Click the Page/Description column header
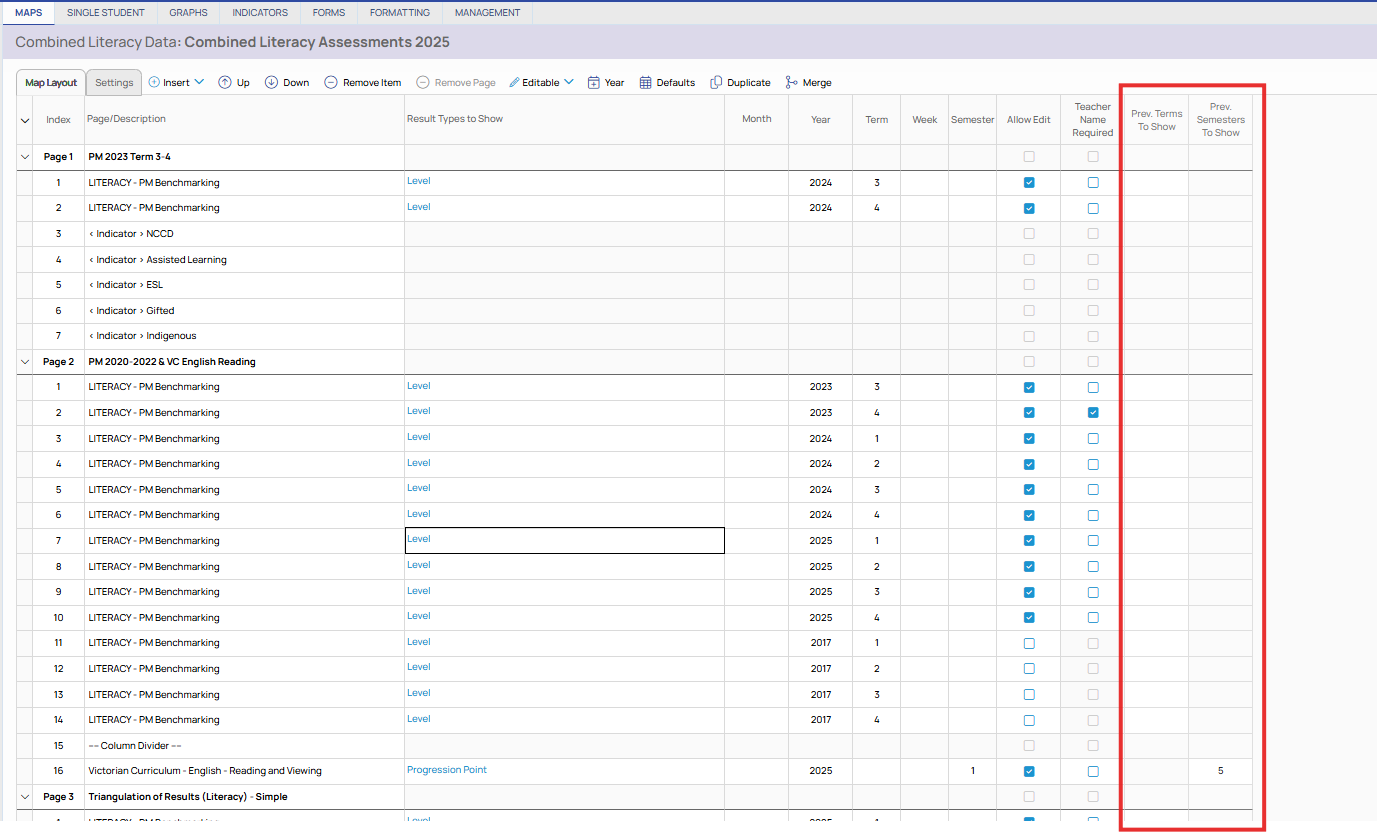This screenshot has width=1377, height=832. coord(127,119)
